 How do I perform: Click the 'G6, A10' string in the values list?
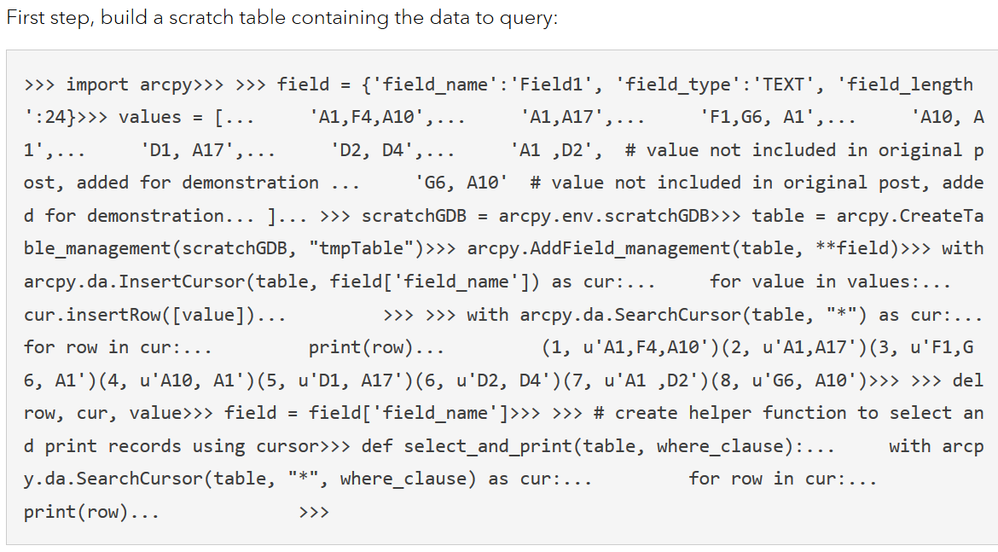(x=461, y=183)
